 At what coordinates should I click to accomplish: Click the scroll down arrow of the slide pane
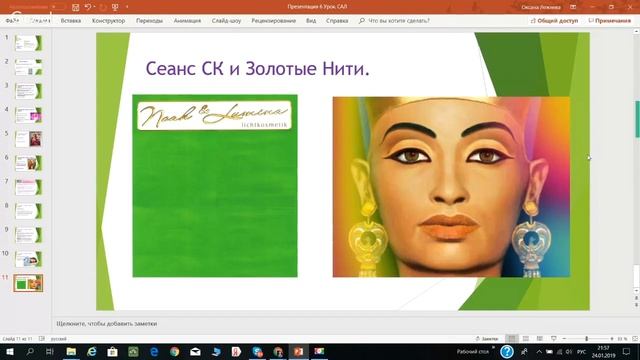tap(636, 291)
